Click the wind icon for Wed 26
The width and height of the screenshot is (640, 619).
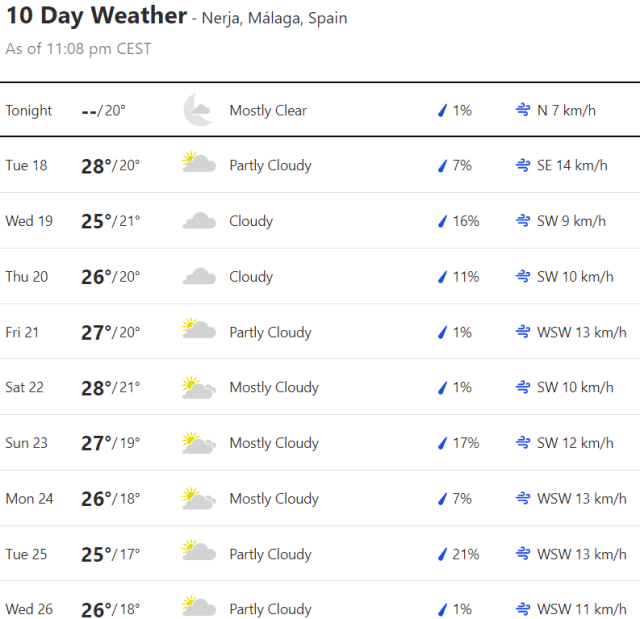[522, 609]
